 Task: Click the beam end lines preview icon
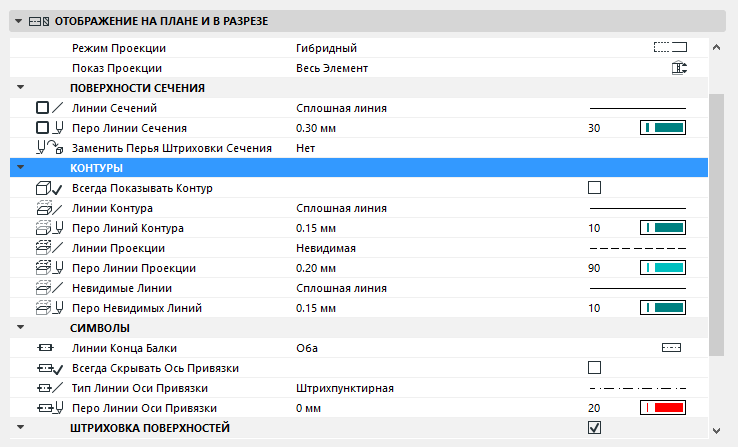671,348
